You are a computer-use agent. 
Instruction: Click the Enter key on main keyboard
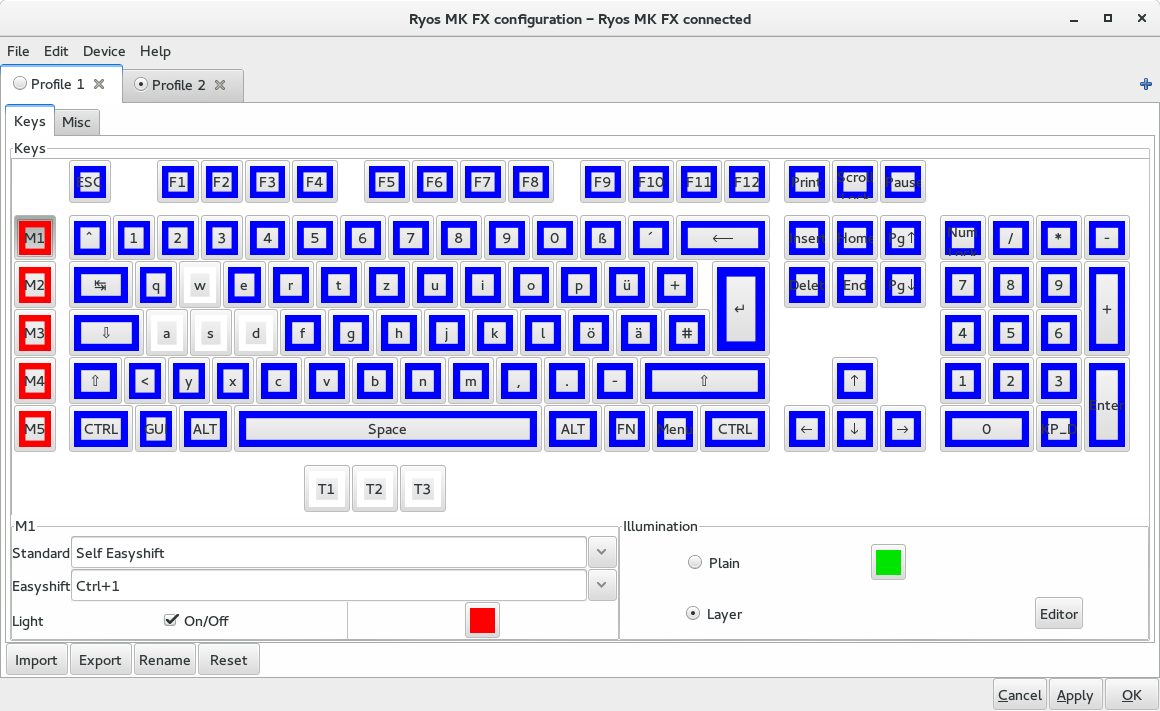pos(740,309)
